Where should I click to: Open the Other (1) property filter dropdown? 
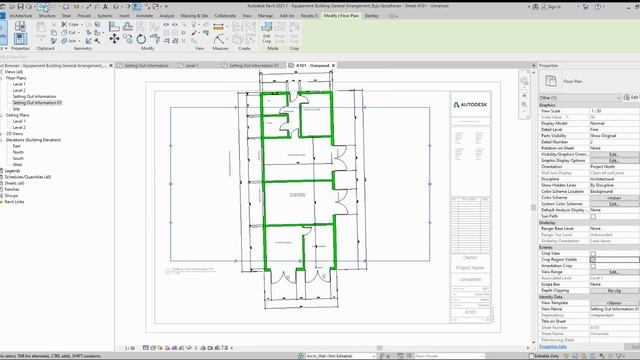pyautogui.click(x=580, y=98)
